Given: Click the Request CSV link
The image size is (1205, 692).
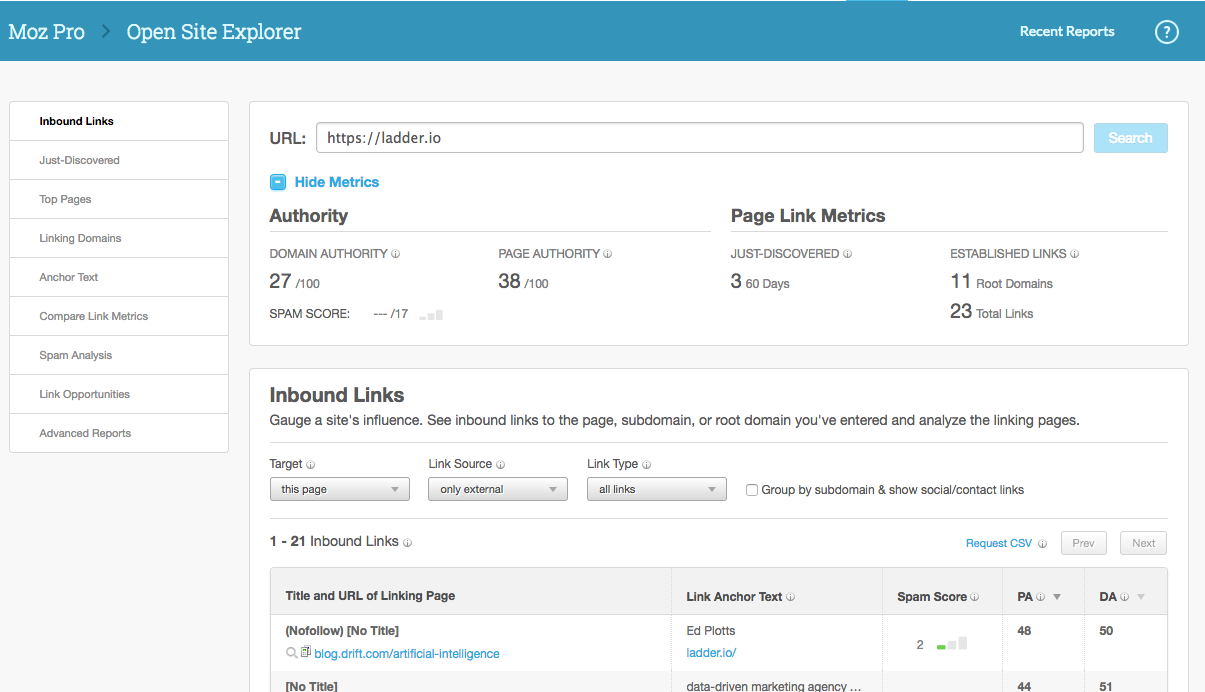Looking at the screenshot, I should coord(998,543).
